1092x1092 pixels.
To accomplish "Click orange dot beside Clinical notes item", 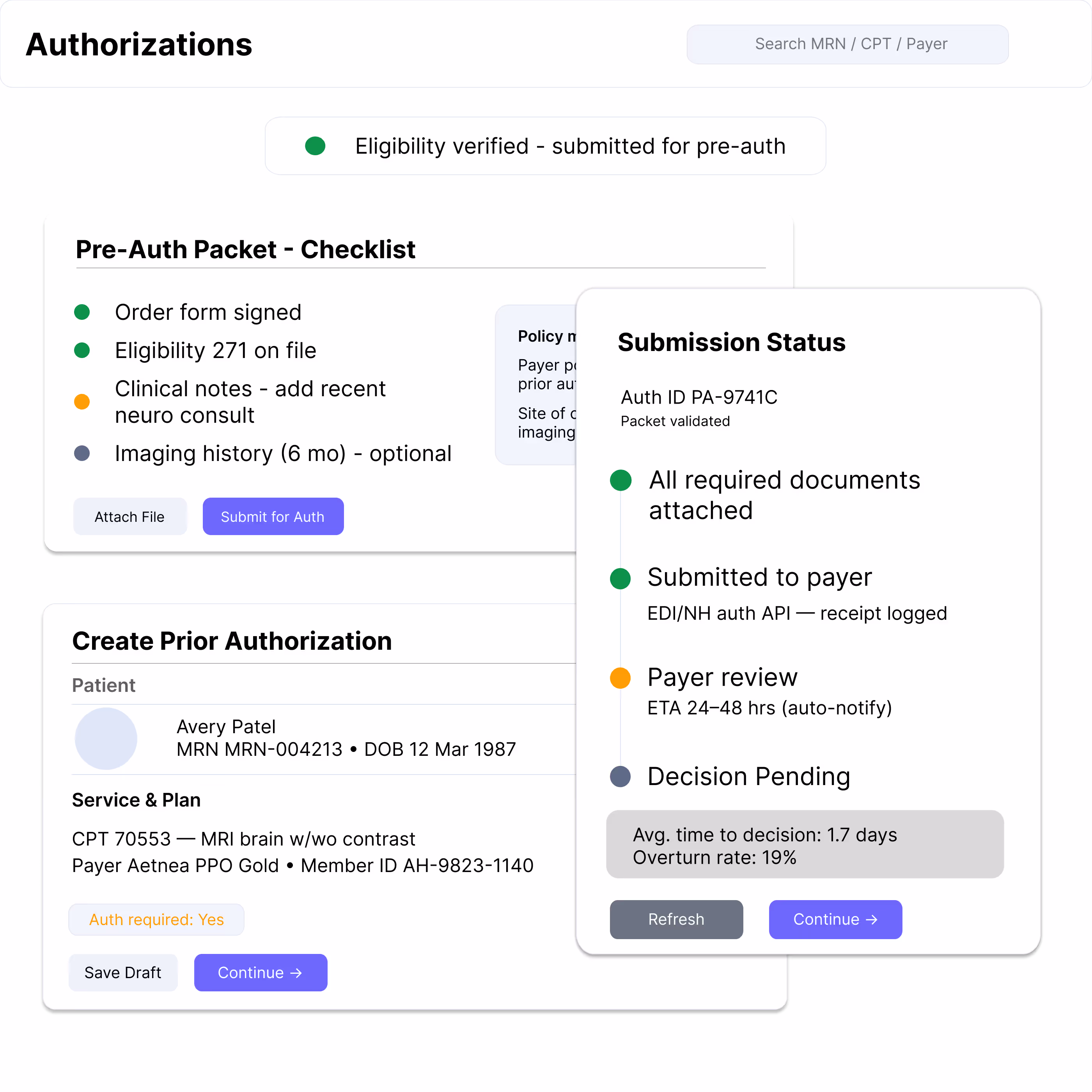I will pos(82,402).
